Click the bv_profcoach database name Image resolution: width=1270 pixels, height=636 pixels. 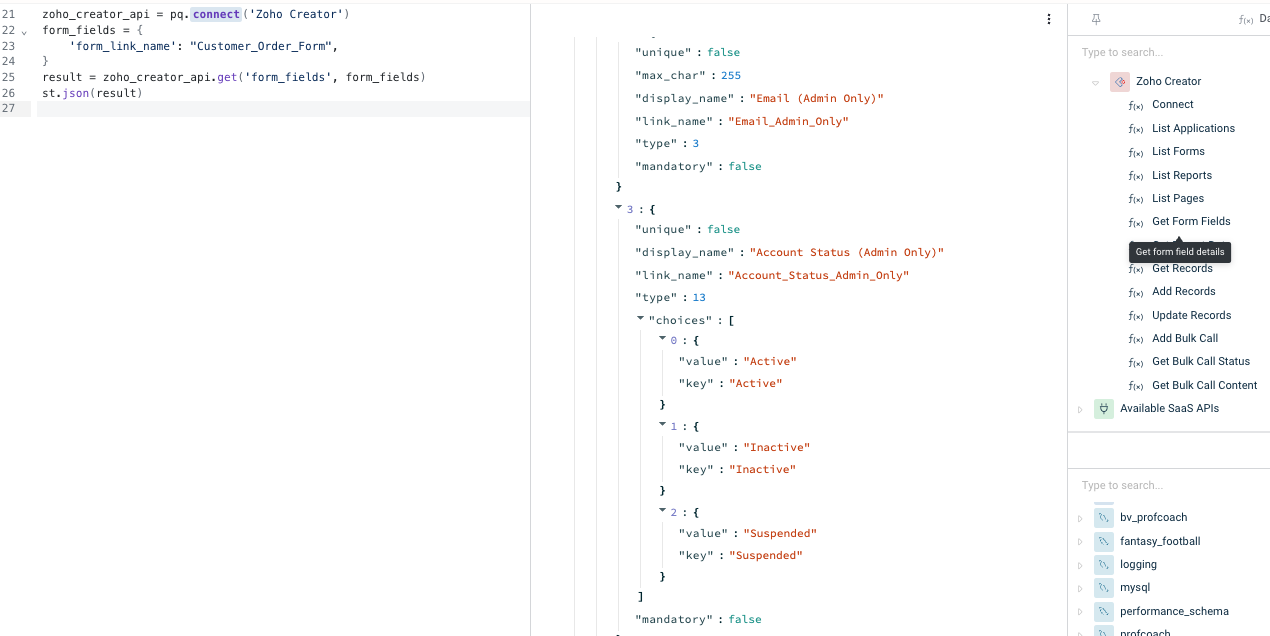tap(1153, 517)
